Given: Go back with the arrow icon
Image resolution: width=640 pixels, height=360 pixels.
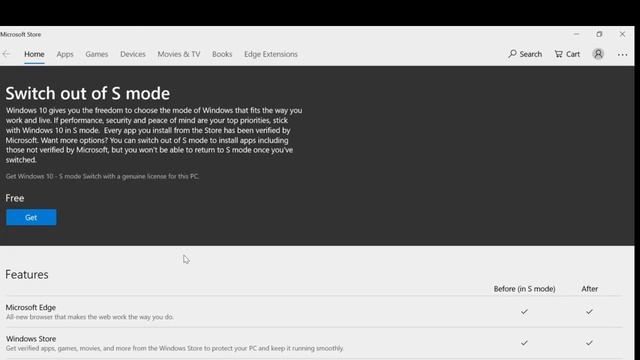Looking at the screenshot, I should 6,54.
